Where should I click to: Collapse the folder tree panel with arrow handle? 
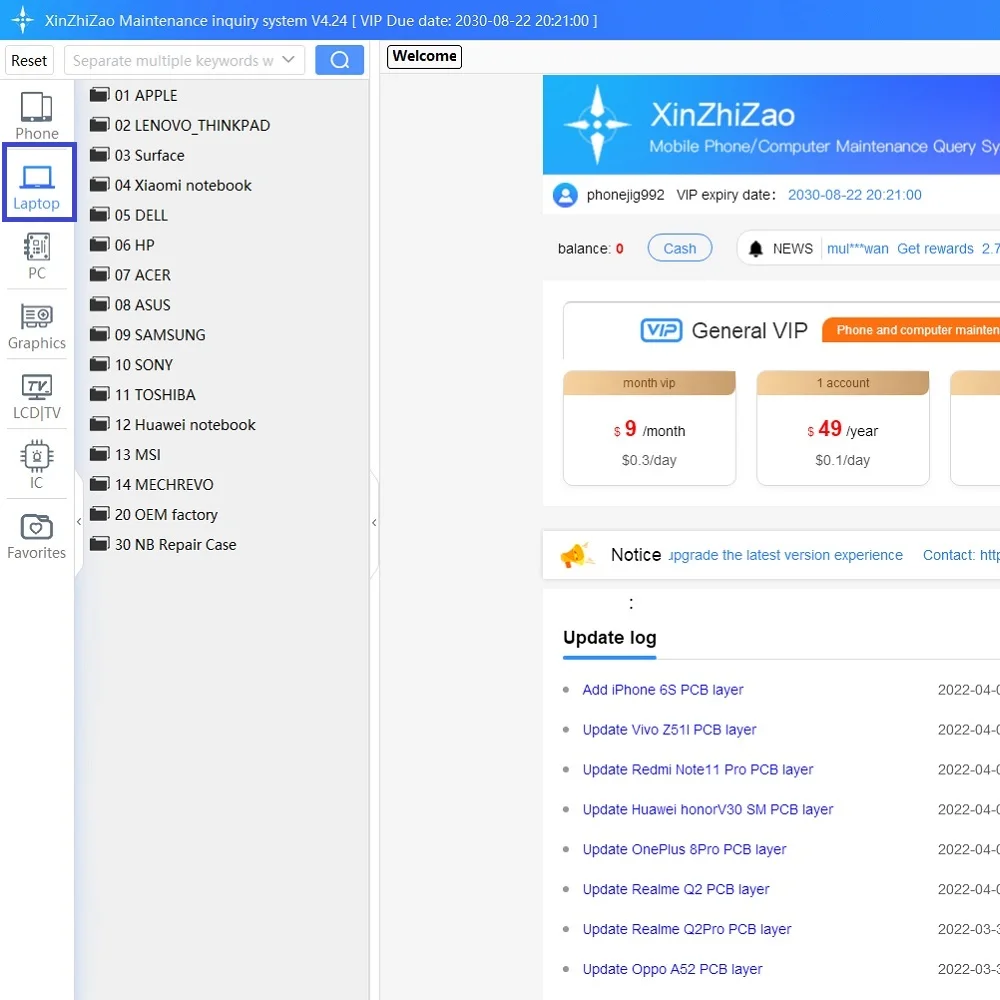[x=374, y=523]
